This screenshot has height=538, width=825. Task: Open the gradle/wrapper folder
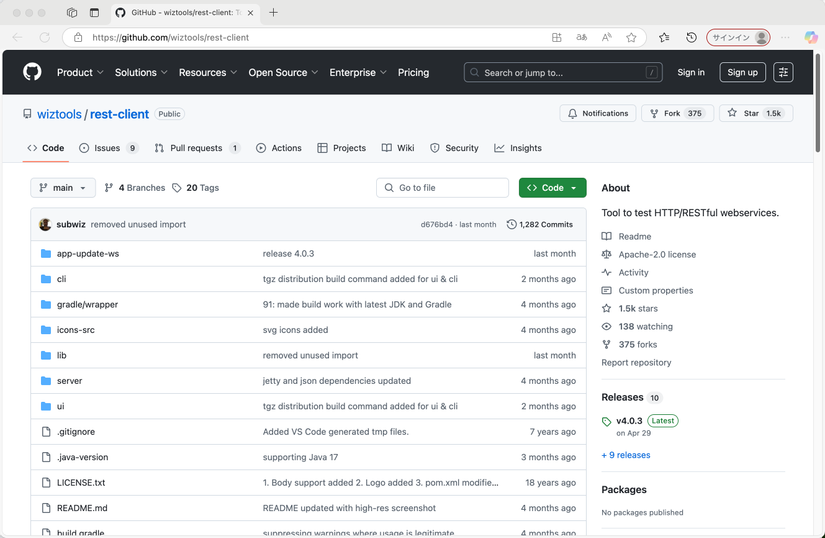click(x=87, y=304)
